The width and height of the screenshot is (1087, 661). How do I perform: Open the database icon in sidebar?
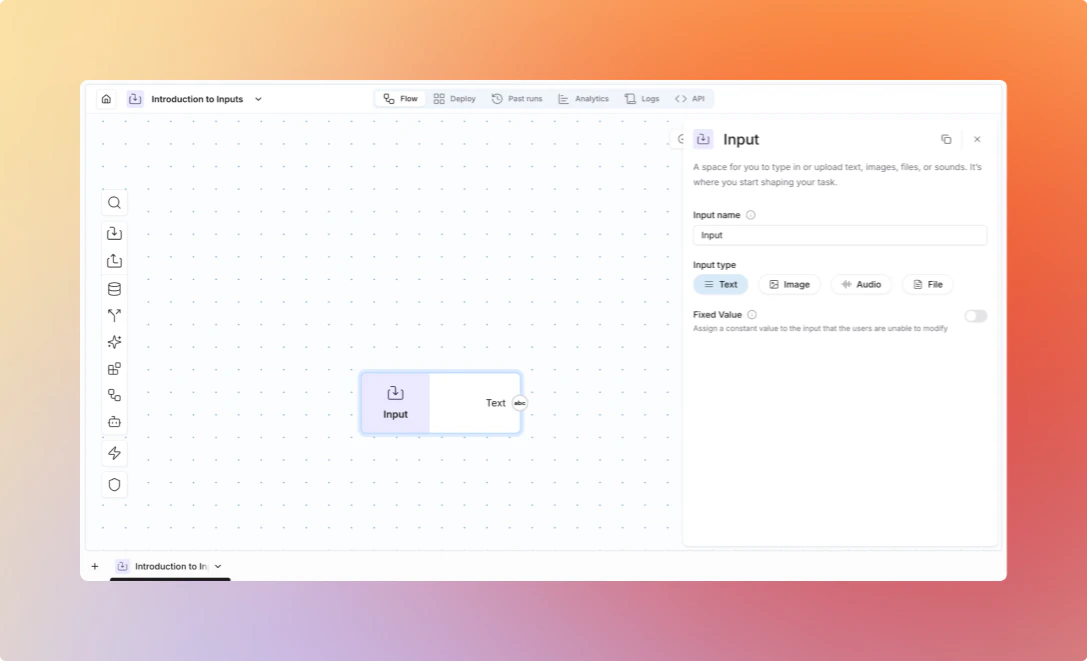[114, 289]
